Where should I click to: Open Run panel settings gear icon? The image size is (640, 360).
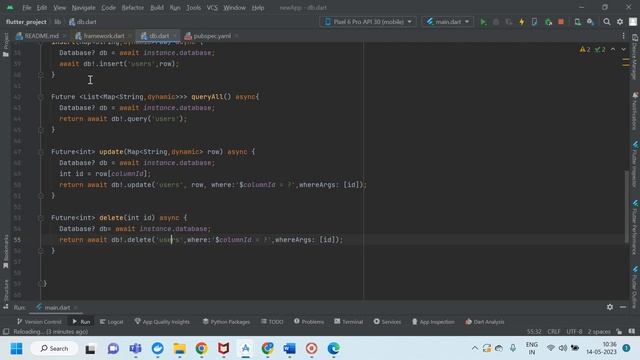pyautogui.click(x=610, y=307)
